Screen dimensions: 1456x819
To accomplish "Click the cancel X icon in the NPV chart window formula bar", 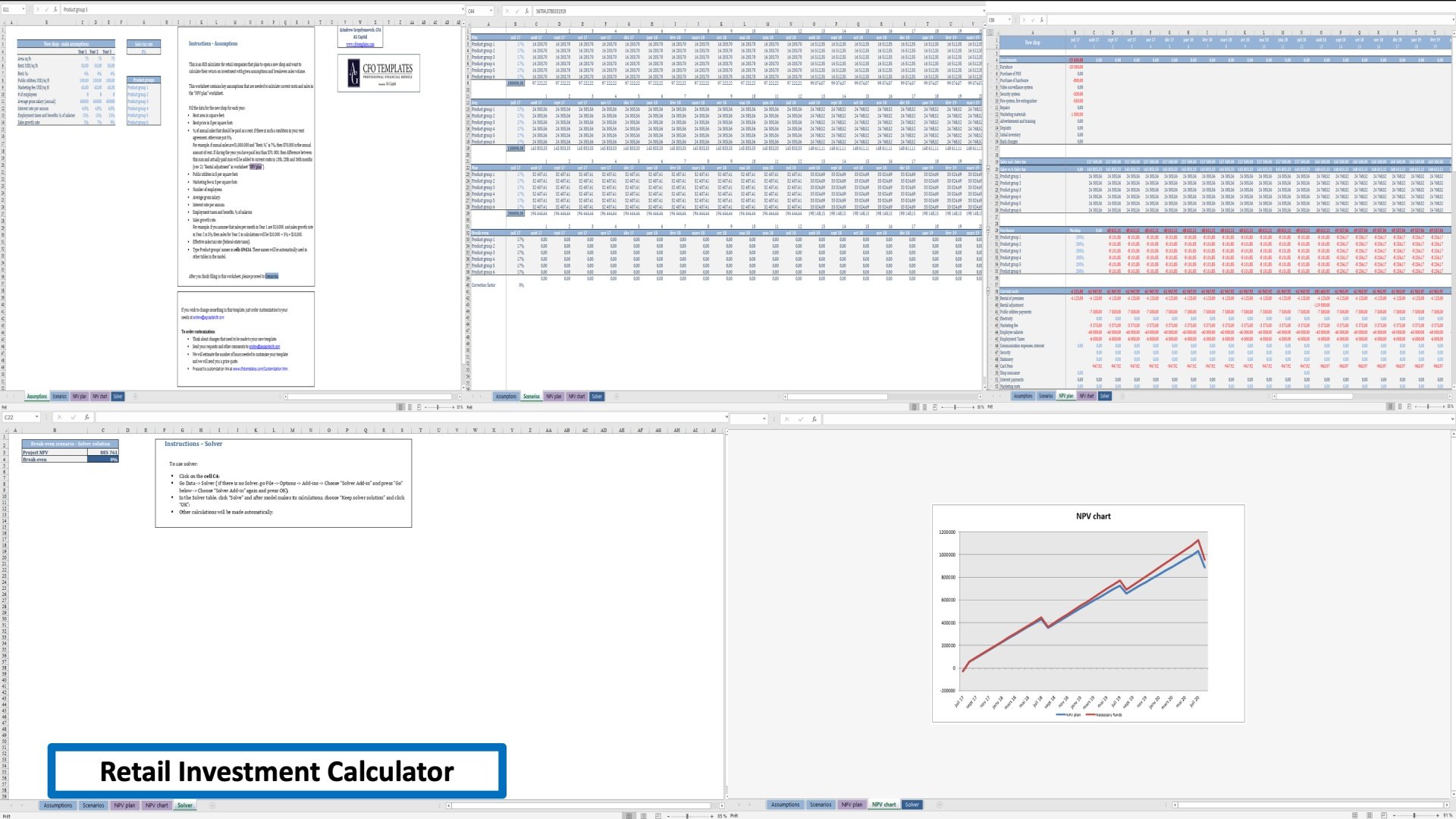I will [787, 419].
